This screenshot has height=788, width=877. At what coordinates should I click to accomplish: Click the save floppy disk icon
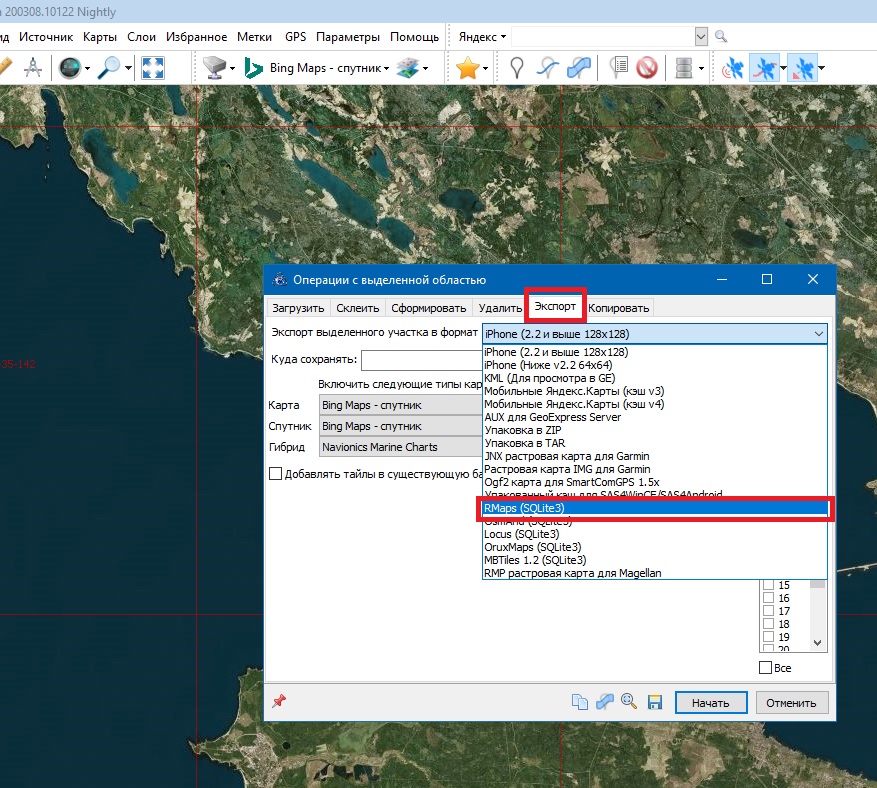coord(655,702)
